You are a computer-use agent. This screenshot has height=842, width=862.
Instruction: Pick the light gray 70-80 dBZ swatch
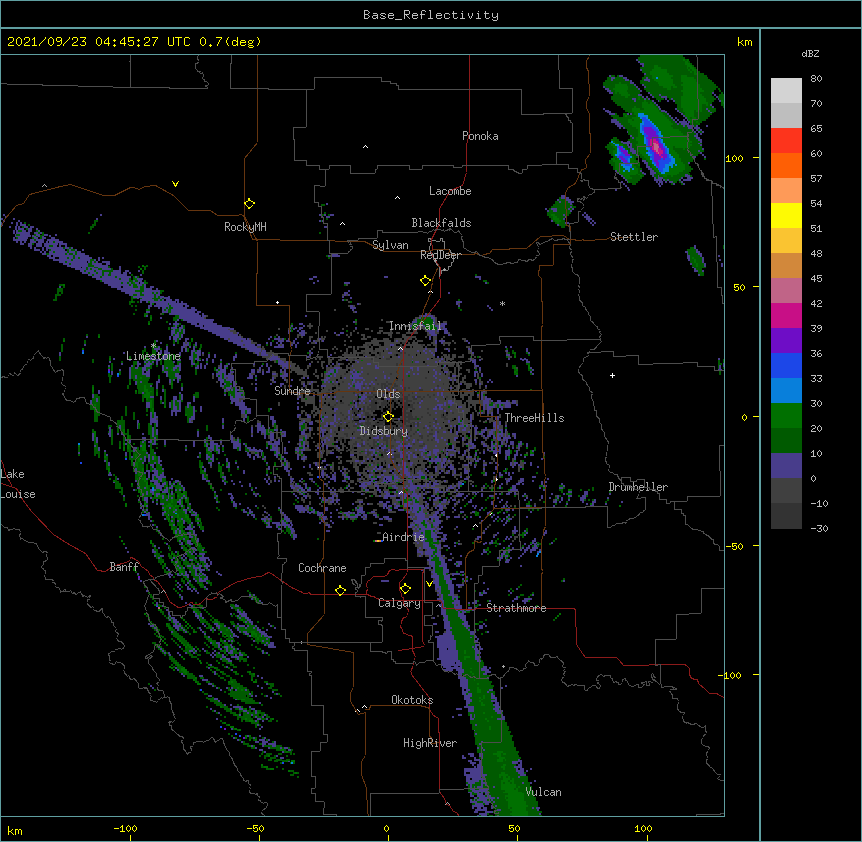point(786,91)
